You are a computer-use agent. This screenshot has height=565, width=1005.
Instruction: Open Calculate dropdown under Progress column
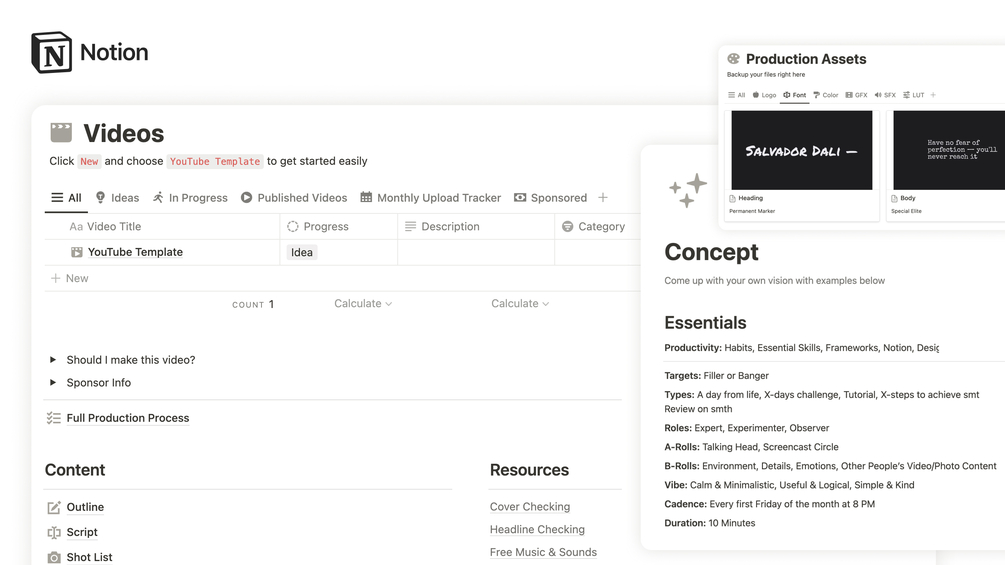(363, 304)
